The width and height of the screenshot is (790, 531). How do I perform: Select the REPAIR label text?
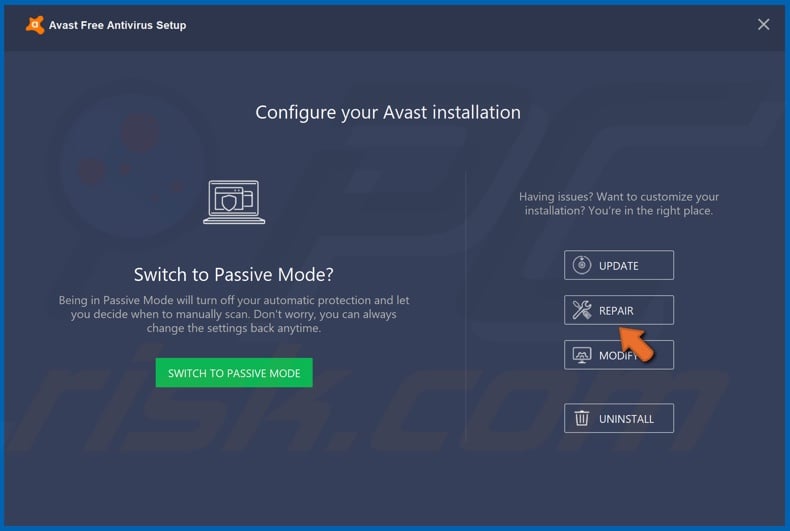(616, 311)
